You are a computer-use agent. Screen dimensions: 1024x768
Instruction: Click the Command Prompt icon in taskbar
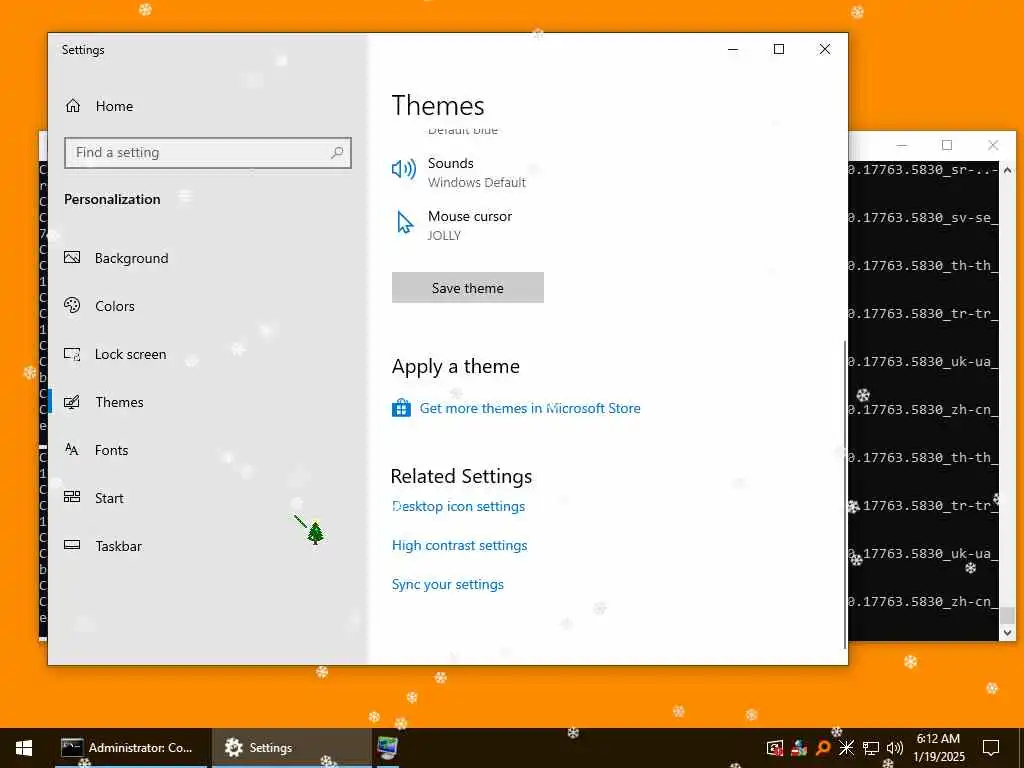(72, 747)
